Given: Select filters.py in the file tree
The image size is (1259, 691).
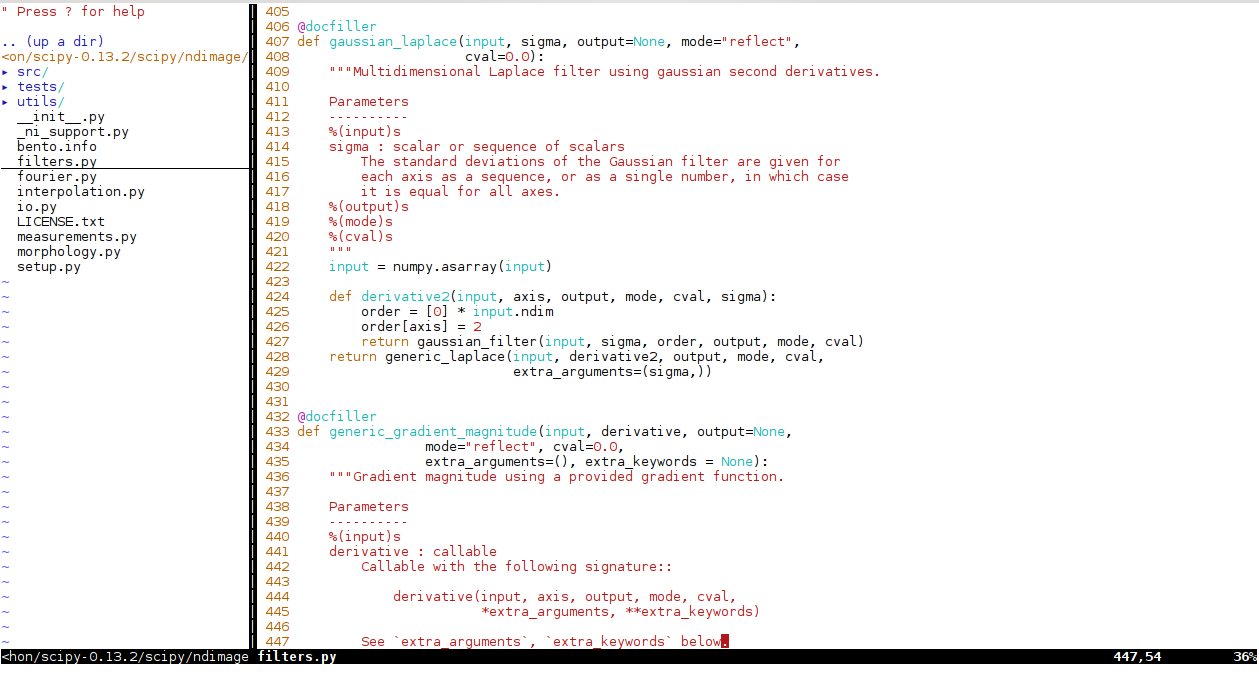Looking at the screenshot, I should 56,162.
